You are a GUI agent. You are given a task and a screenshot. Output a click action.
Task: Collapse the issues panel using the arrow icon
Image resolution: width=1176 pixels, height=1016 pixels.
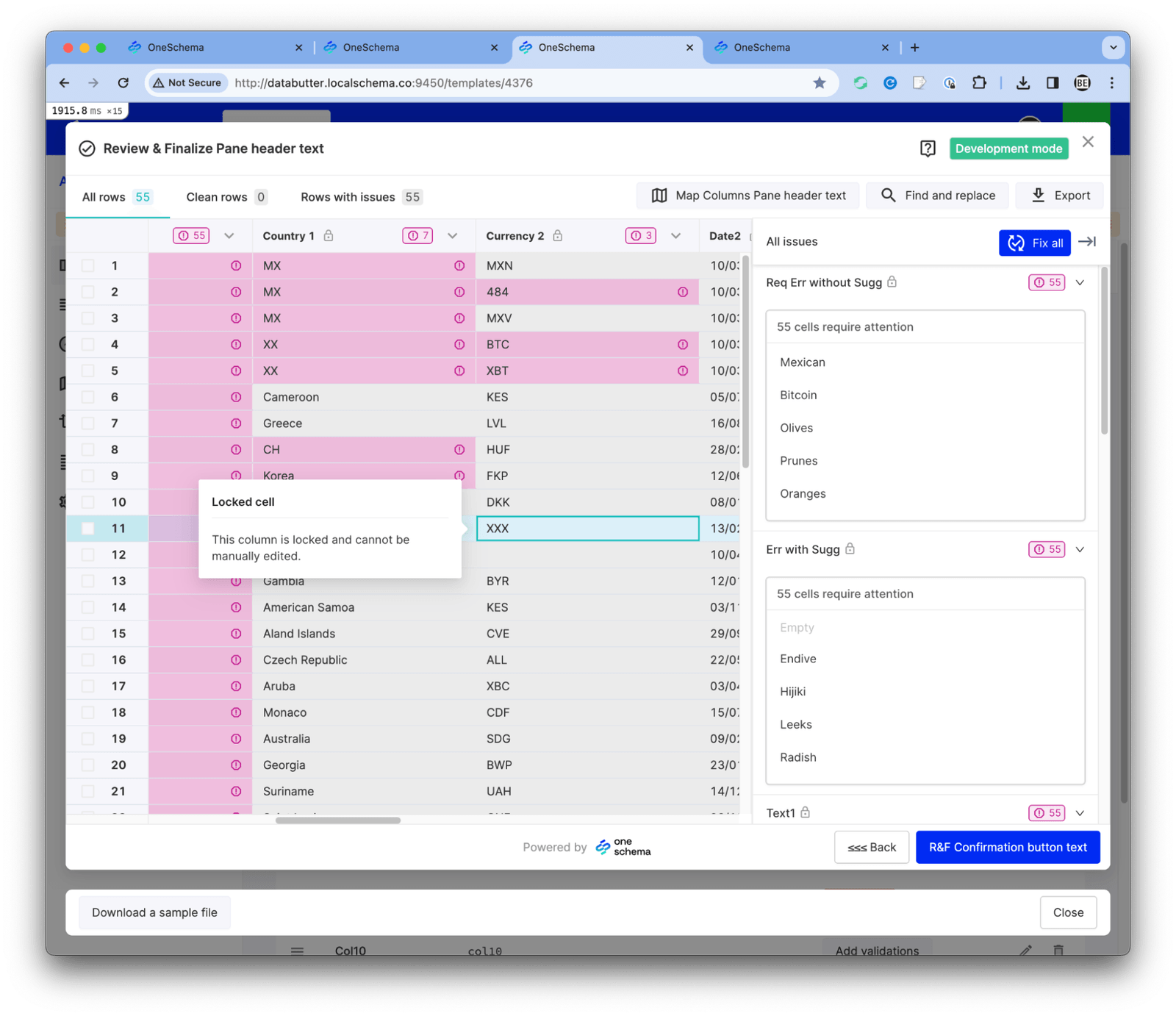pos(1087,242)
